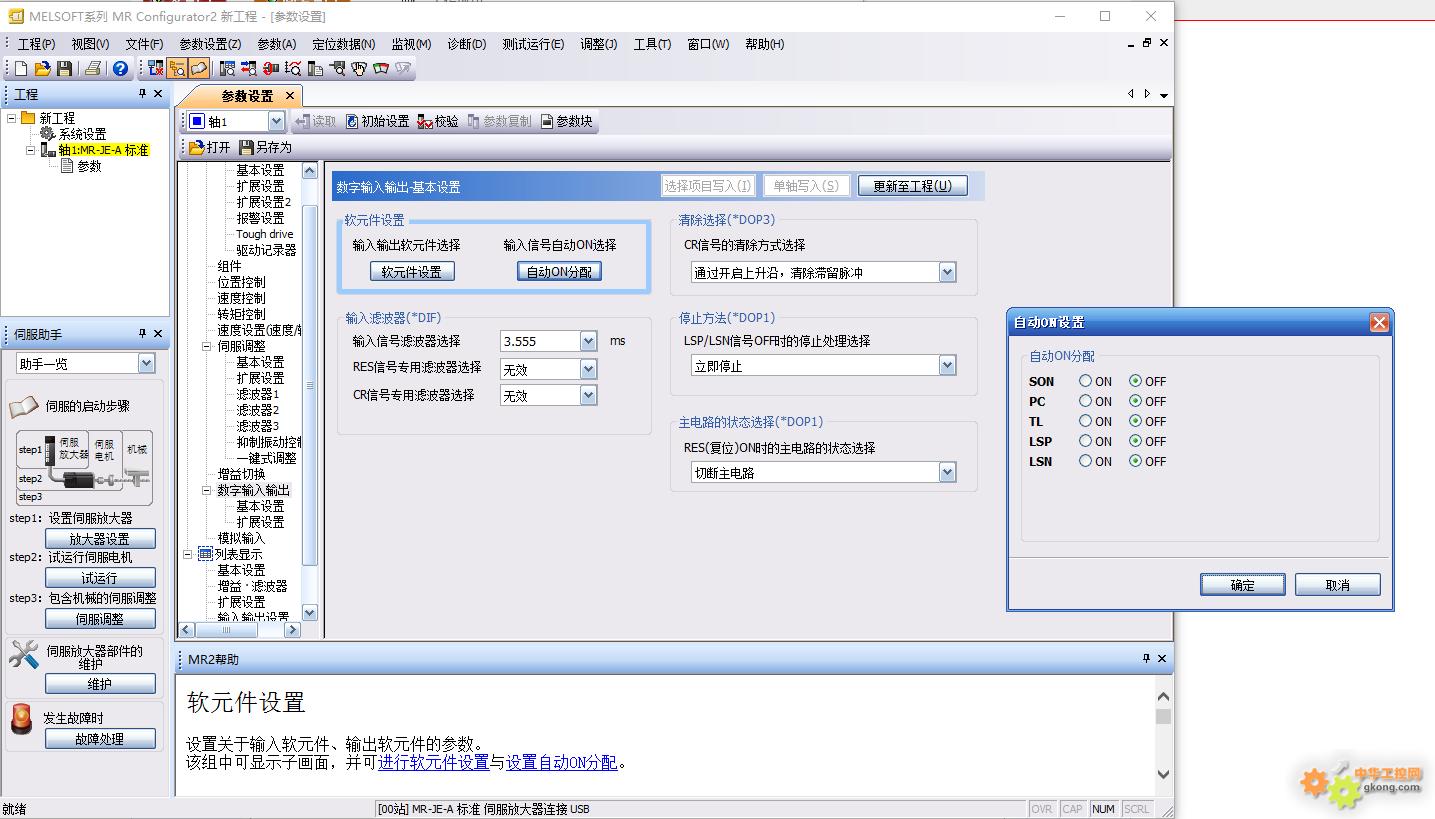Set SON to ON

click(1086, 381)
